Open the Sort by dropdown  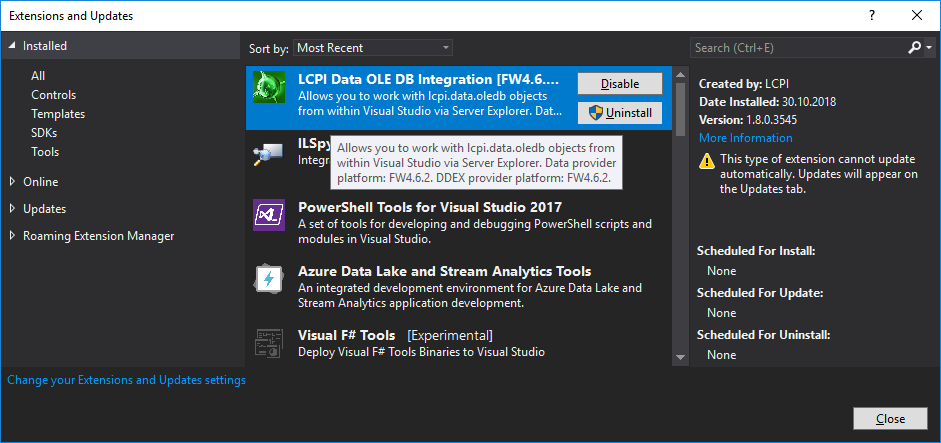[373, 48]
